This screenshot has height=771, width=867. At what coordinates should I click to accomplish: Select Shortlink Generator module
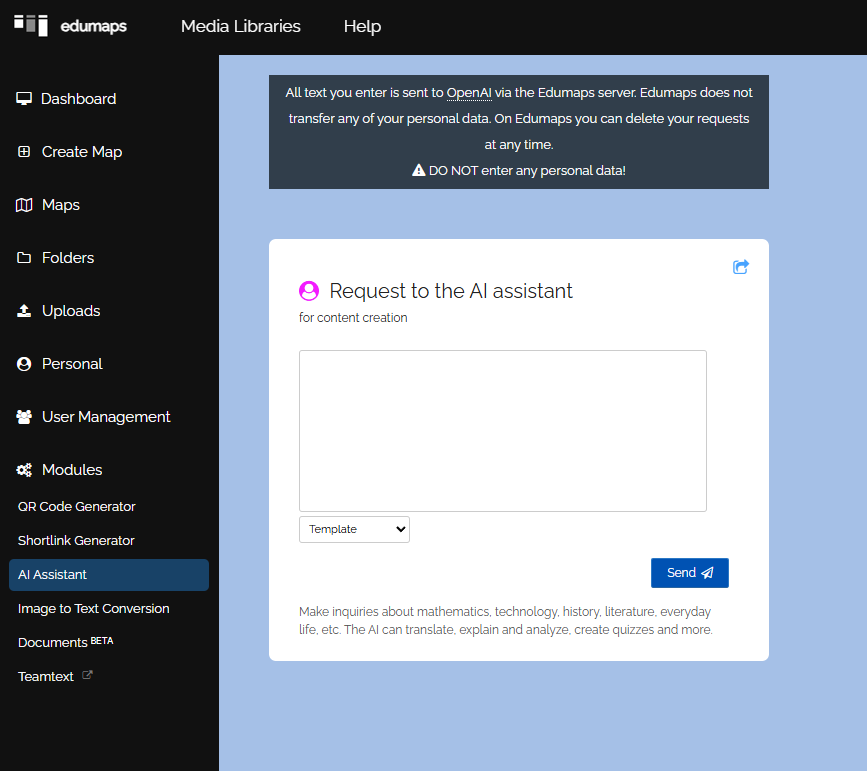[x=76, y=541]
